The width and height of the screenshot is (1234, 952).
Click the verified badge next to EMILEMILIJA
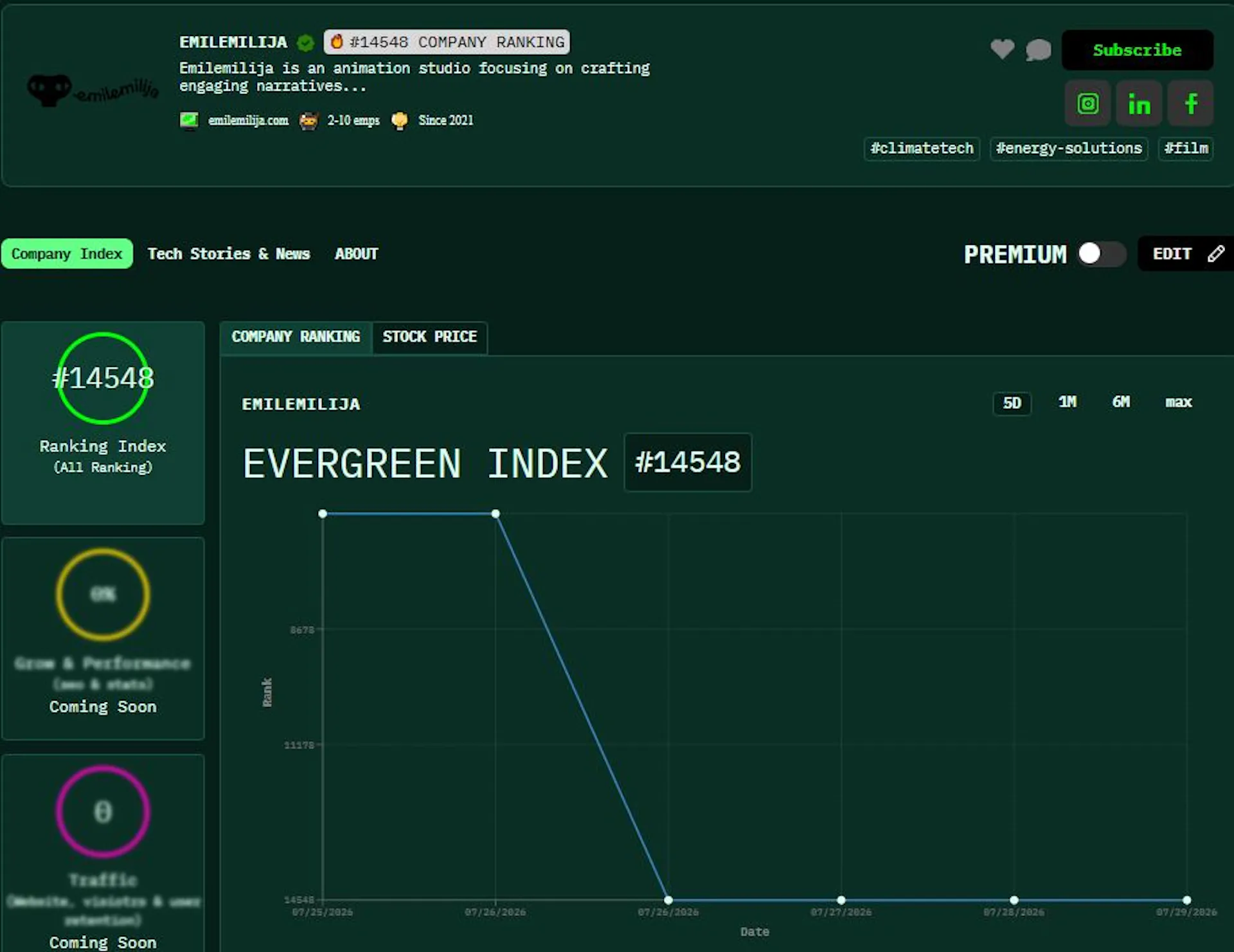coord(305,42)
